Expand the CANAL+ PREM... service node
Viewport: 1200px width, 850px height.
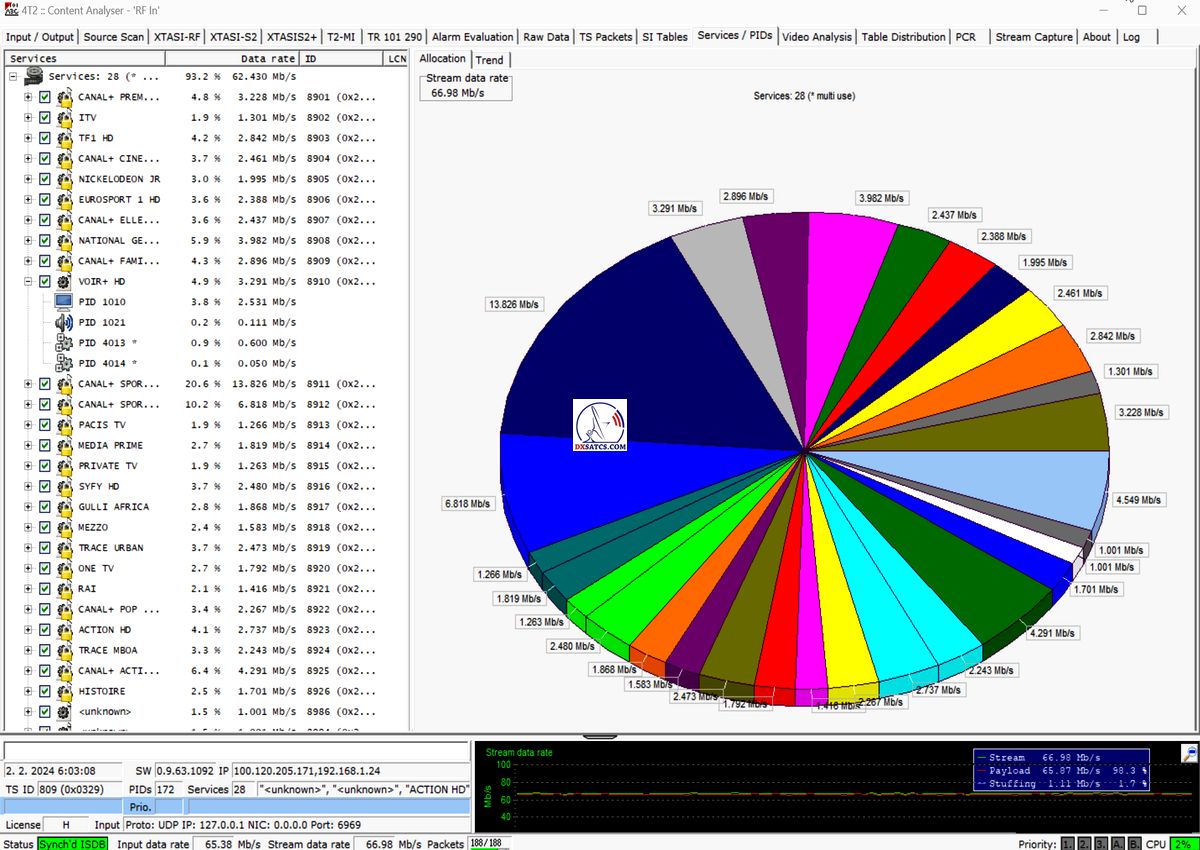point(28,98)
